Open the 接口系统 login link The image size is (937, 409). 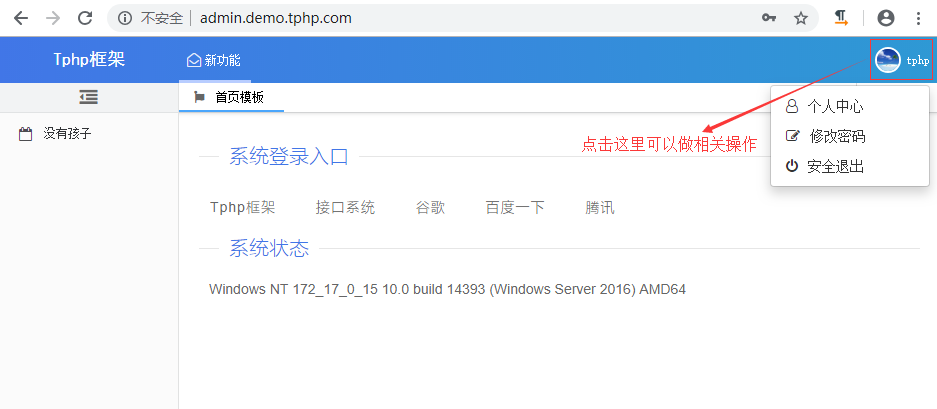point(345,207)
